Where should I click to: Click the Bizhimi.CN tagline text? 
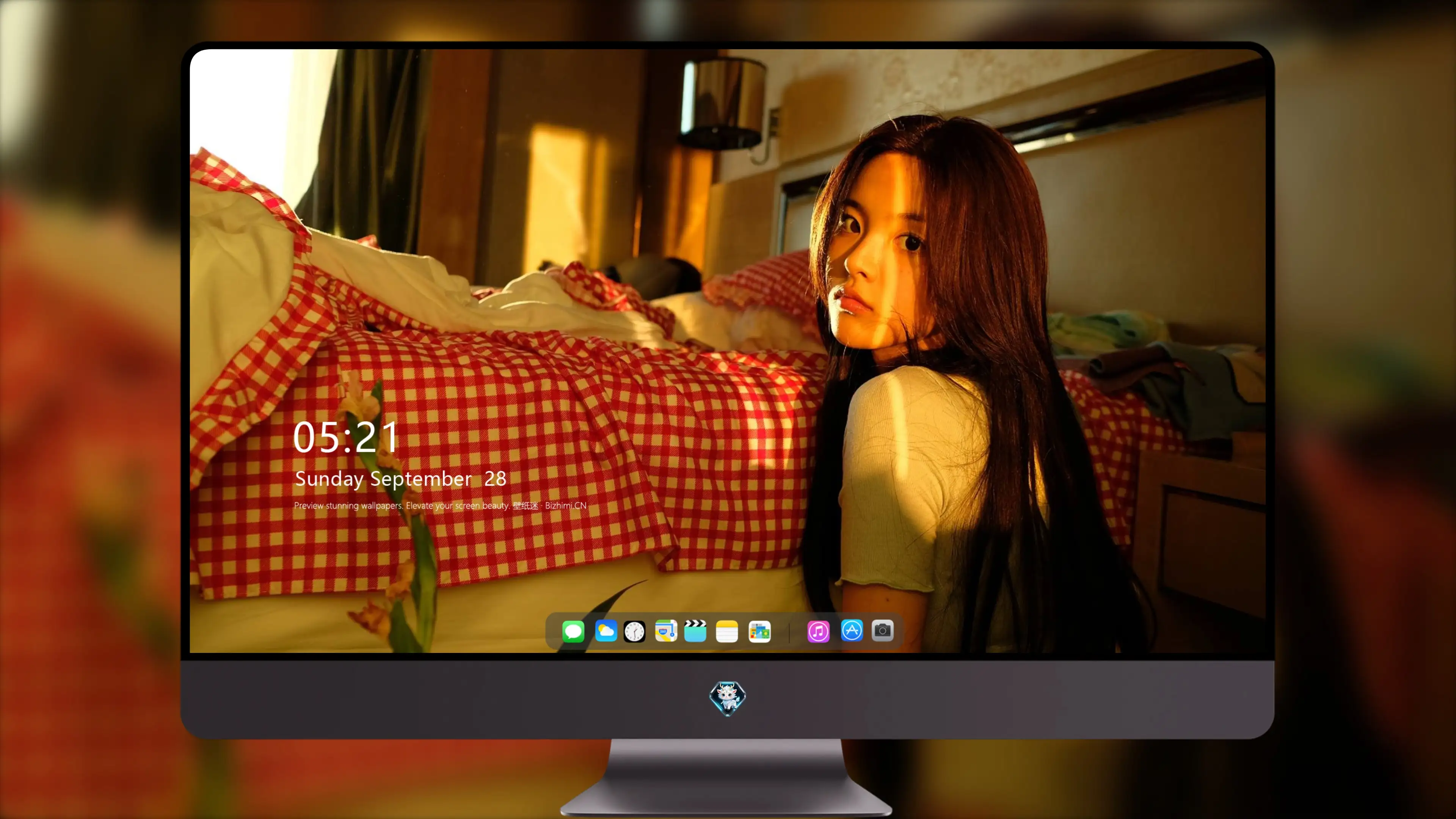[x=440, y=505]
